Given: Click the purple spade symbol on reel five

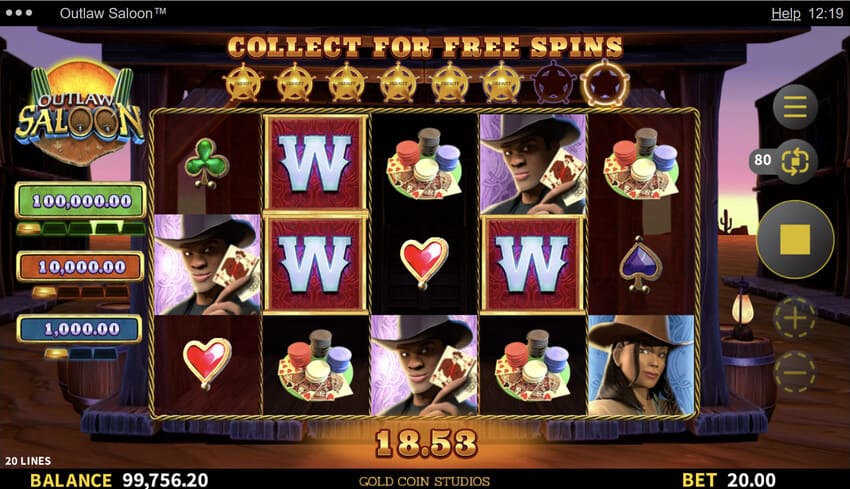Looking at the screenshot, I should [640, 265].
